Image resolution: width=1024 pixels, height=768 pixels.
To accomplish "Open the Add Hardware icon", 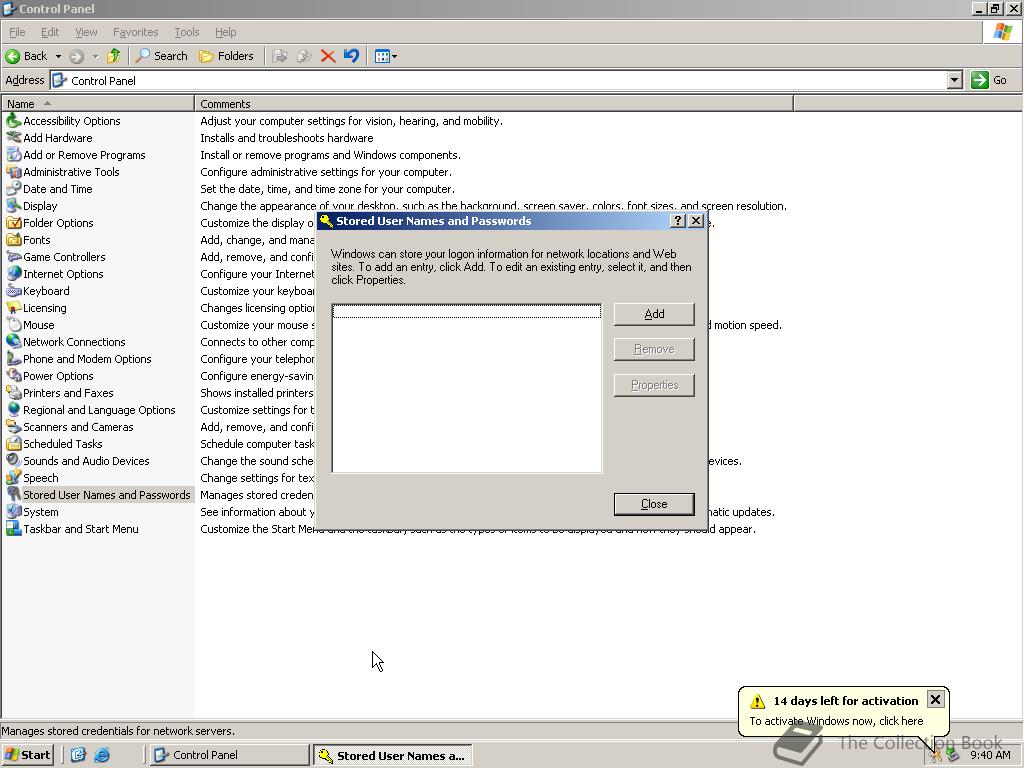I will 14,138.
